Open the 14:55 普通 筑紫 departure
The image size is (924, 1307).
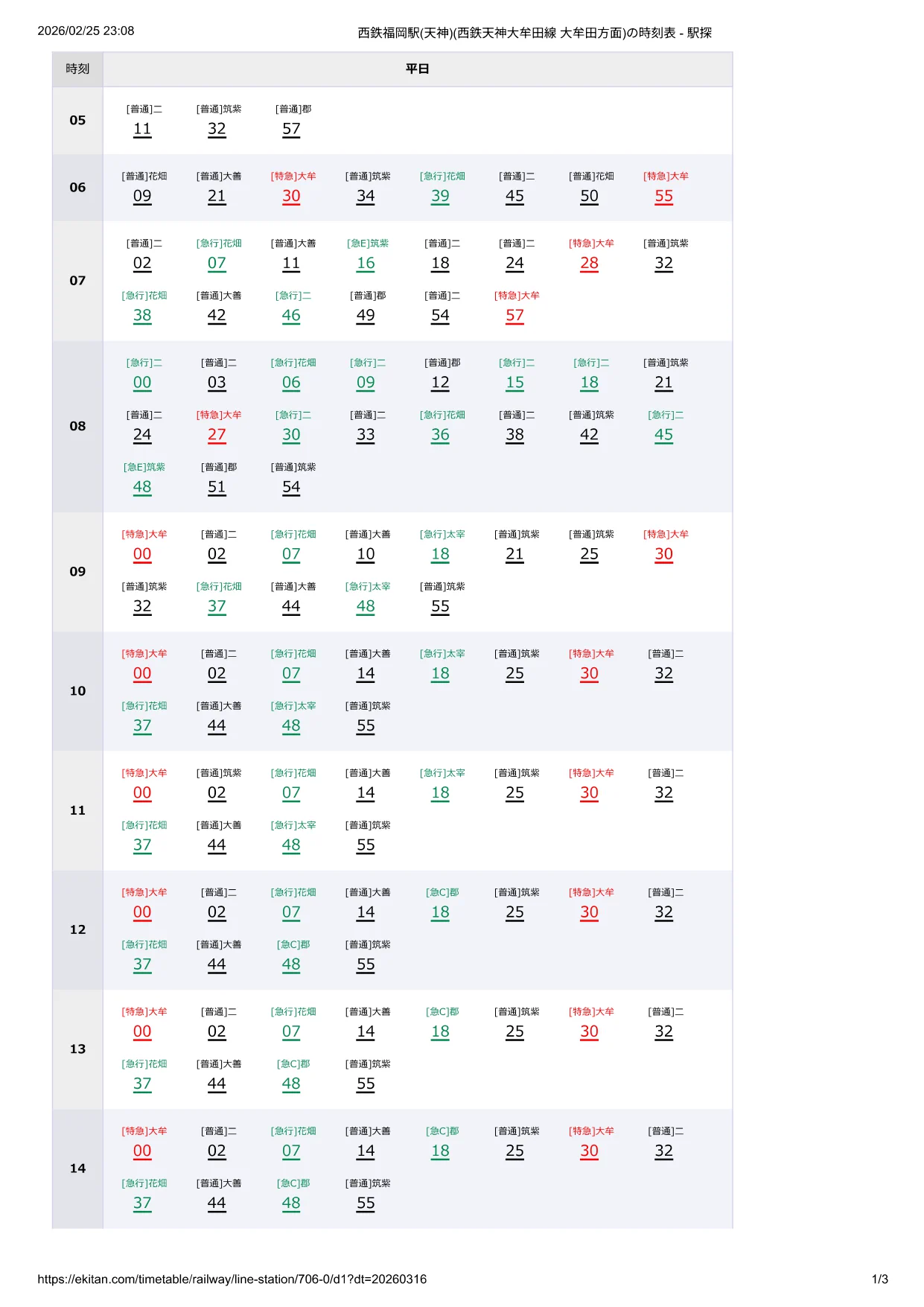[x=366, y=1203]
